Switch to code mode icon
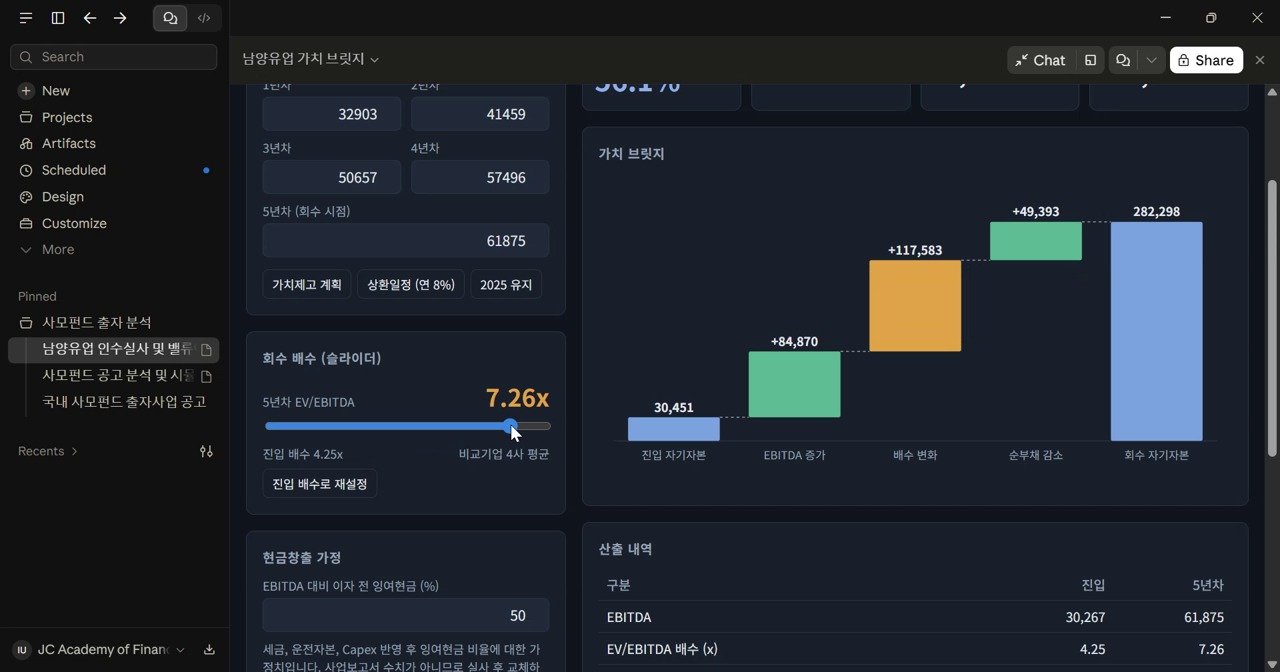Image resolution: width=1280 pixels, height=672 pixels. tap(204, 18)
